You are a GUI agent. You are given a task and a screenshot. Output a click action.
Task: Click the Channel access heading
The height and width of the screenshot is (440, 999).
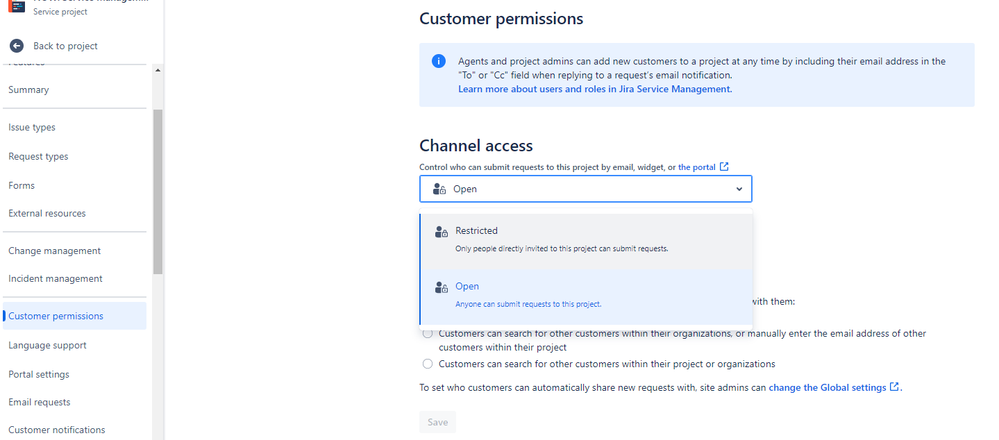(x=476, y=146)
